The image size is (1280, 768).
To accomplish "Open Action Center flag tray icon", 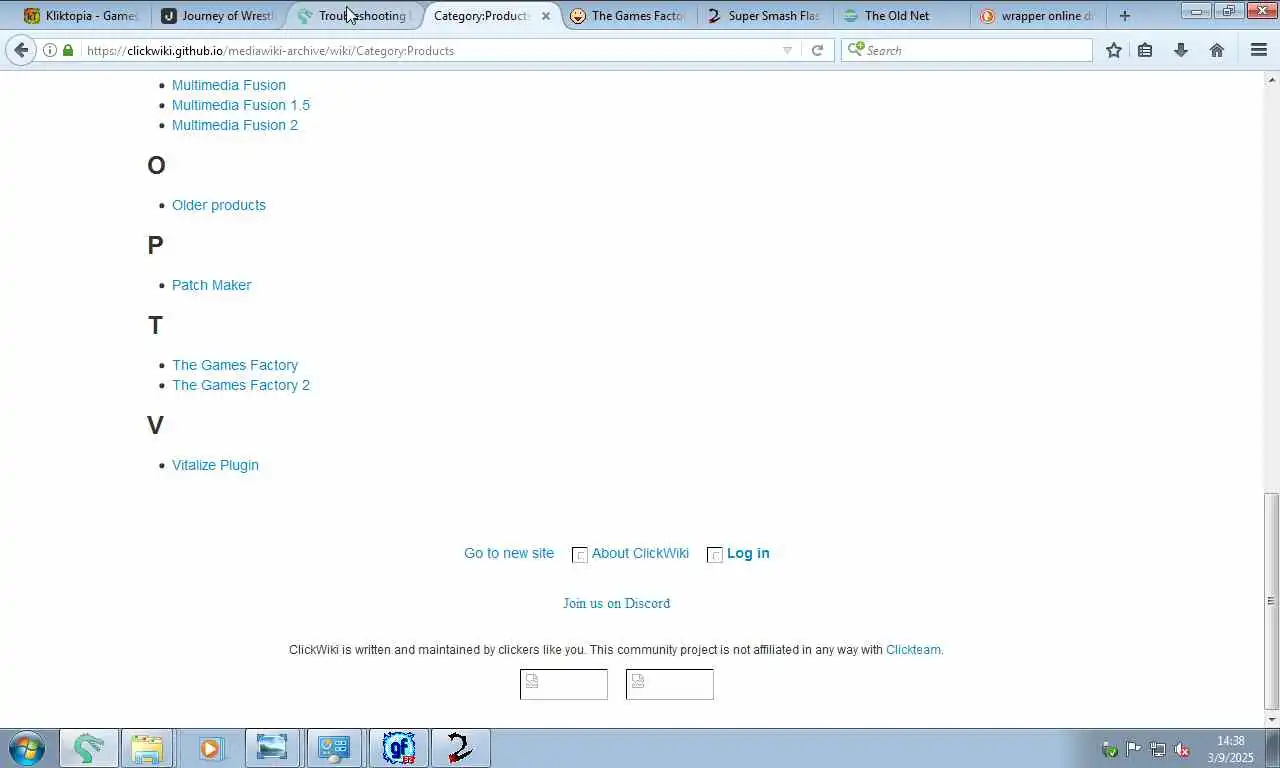I will pos(1134,749).
